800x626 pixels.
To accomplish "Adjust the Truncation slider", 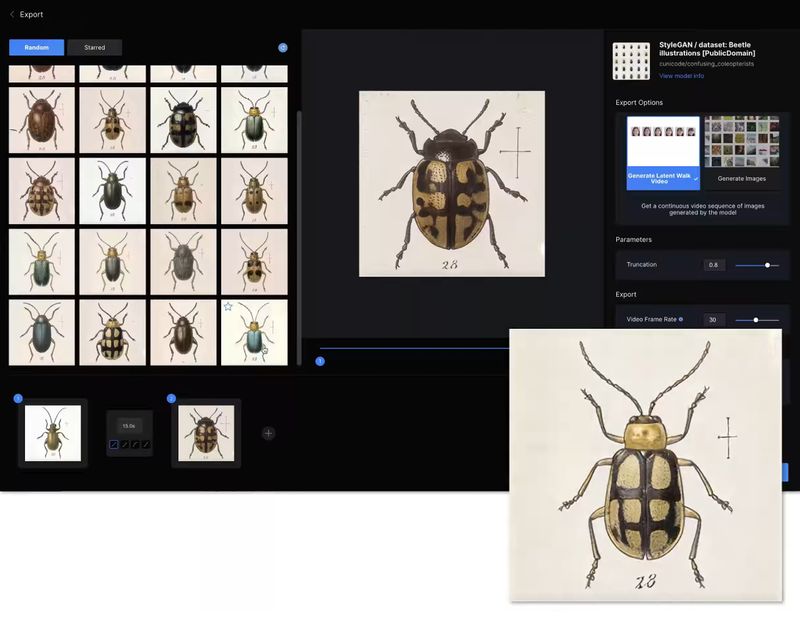I will [x=767, y=265].
